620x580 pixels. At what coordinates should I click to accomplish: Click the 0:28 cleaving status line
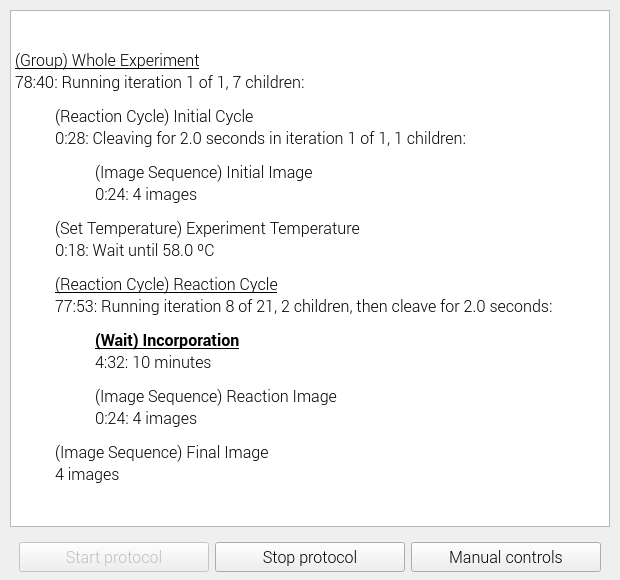(260, 138)
